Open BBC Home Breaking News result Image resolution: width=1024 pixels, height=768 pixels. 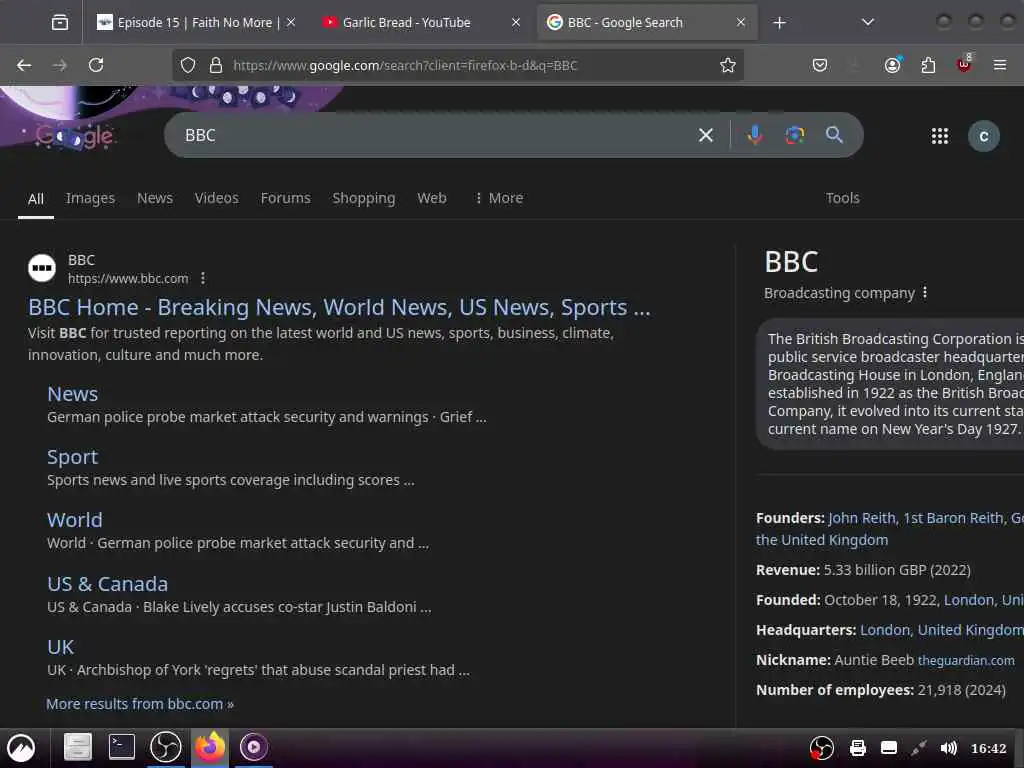pyautogui.click(x=339, y=307)
